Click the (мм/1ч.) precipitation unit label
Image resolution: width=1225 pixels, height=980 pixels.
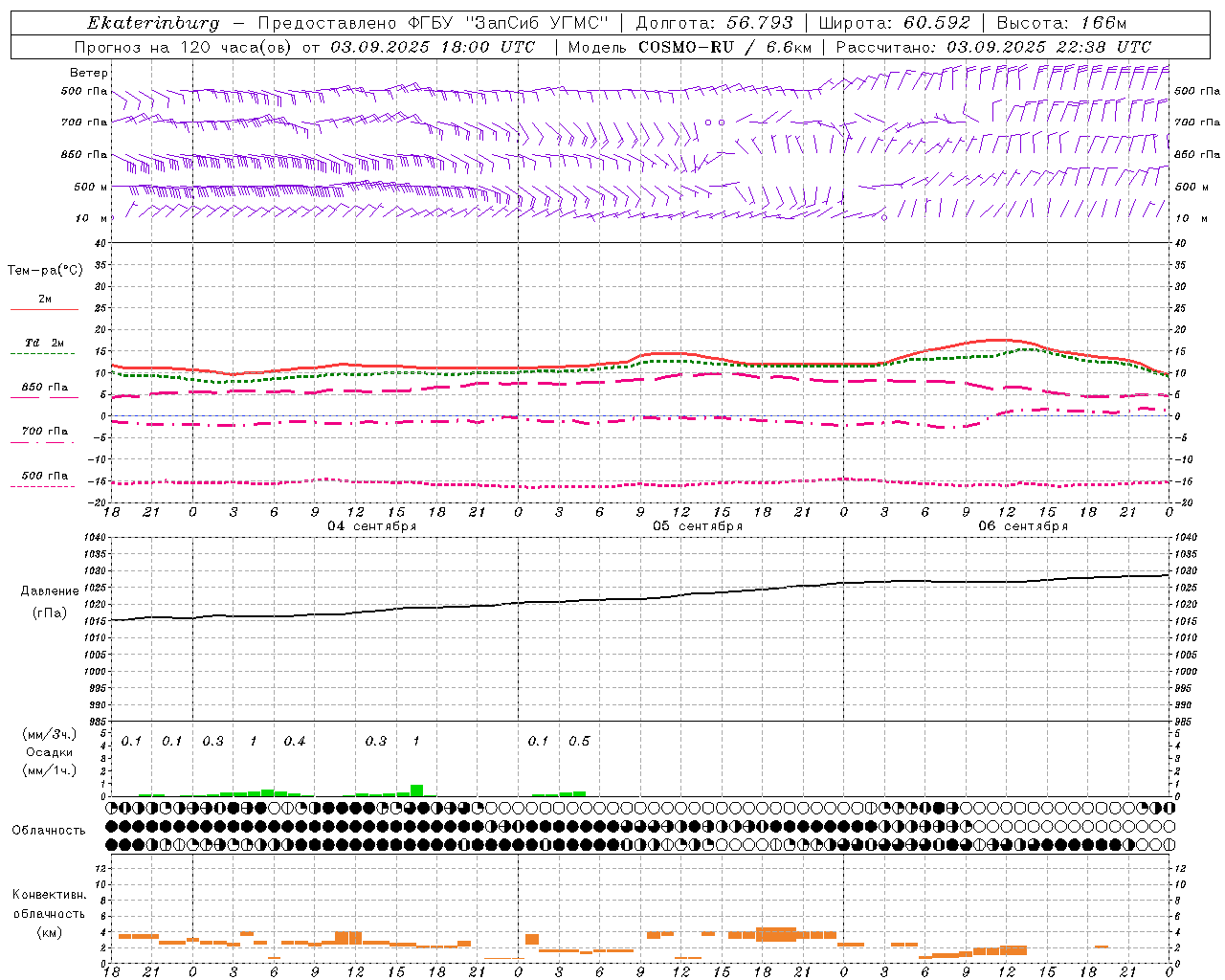pyautogui.click(x=49, y=770)
